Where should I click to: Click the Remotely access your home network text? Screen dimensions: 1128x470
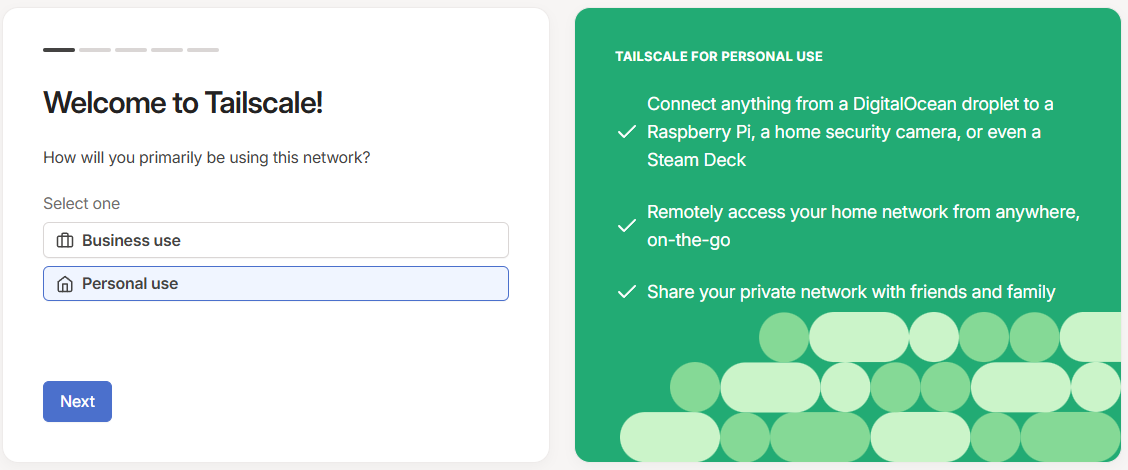pyautogui.click(x=863, y=212)
